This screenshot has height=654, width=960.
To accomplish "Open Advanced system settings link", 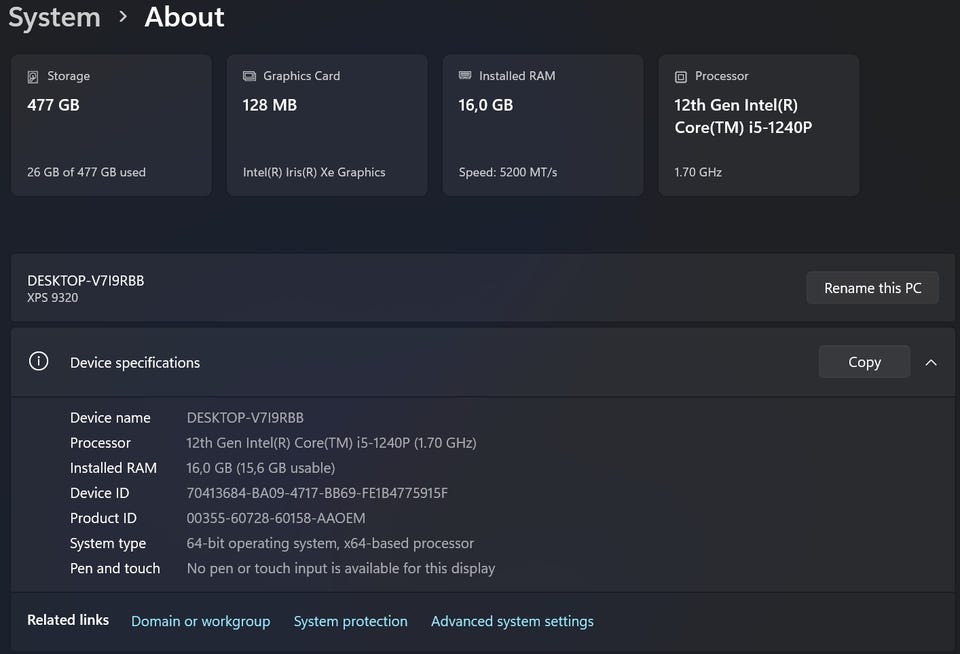I will tap(512, 621).
